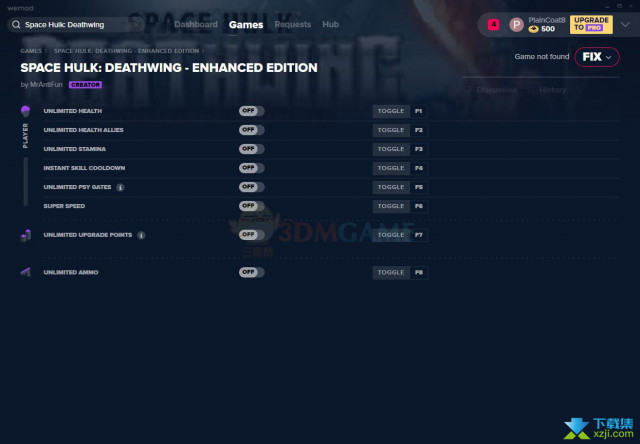Turn on Unlimited Ammo switch
This screenshot has height=444, width=640.
pyautogui.click(x=251, y=272)
